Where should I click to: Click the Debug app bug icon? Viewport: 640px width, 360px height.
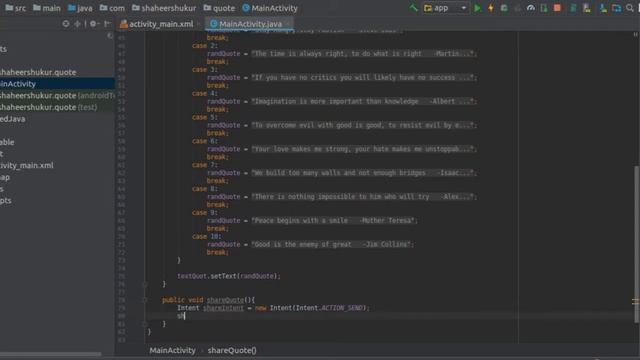point(504,8)
